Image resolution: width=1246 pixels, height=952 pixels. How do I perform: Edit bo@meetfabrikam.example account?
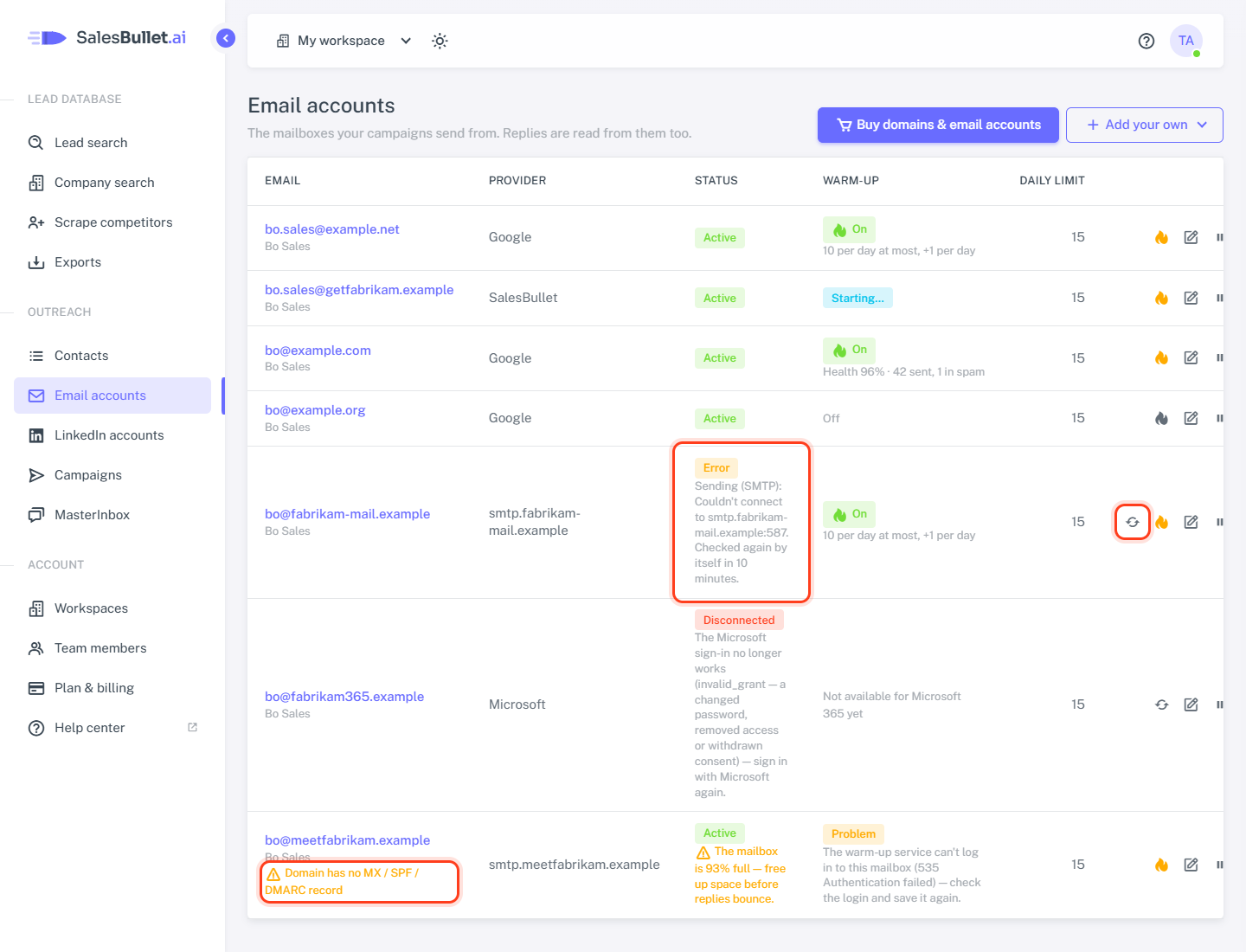[x=1191, y=865]
